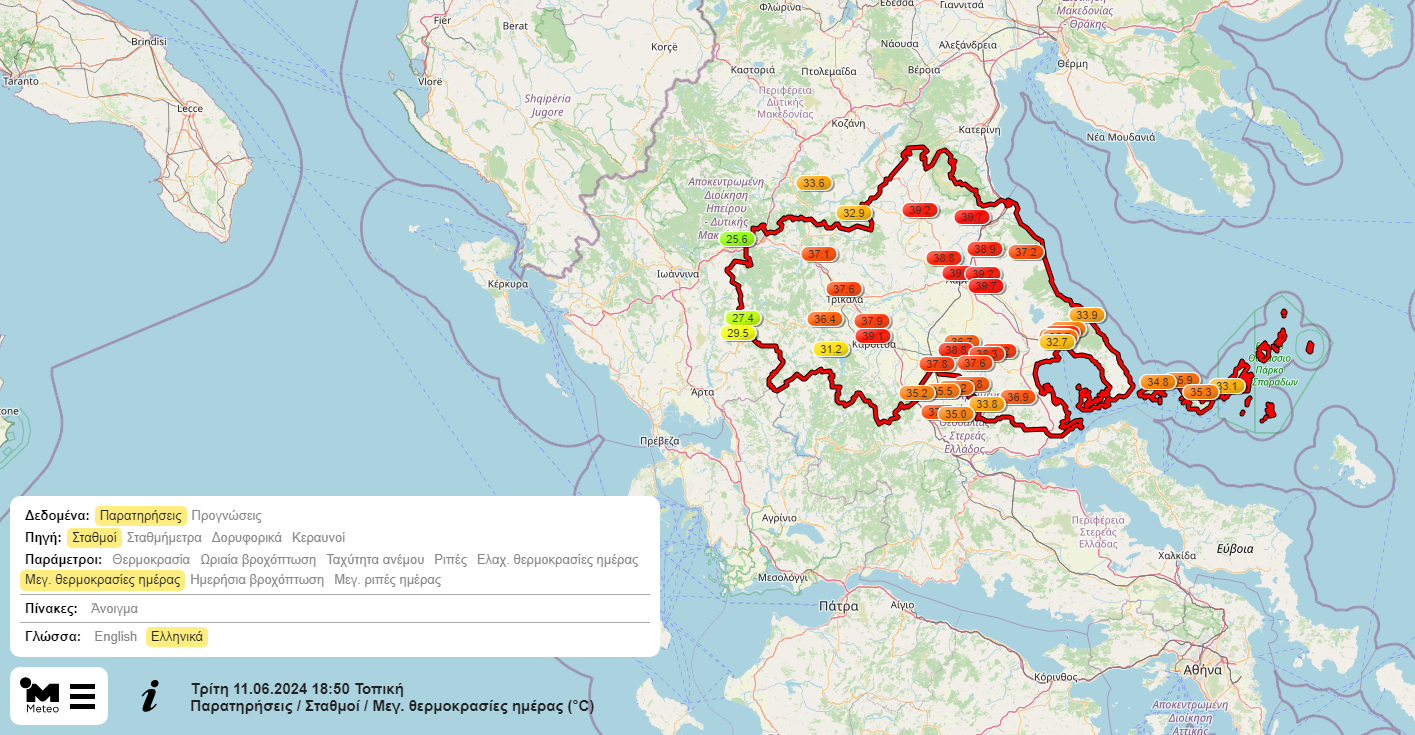Select Μεγ. ριπές ημέρας parameter
This screenshot has width=1415, height=735.
pyautogui.click(x=387, y=580)
